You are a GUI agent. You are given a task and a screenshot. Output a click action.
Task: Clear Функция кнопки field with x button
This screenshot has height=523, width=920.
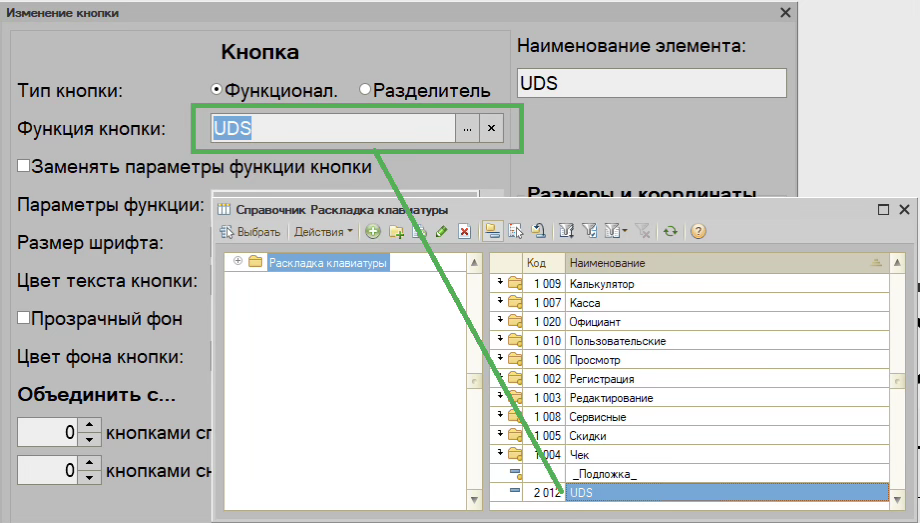[491, 129]
